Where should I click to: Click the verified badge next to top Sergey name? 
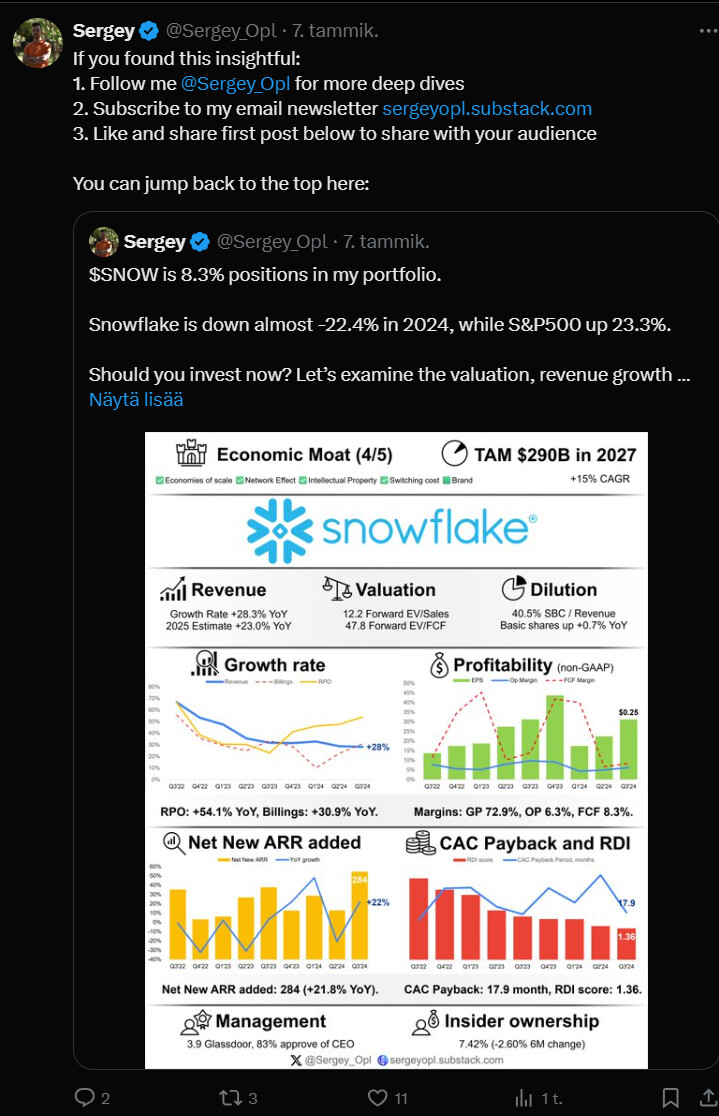[x=149, y=30]
